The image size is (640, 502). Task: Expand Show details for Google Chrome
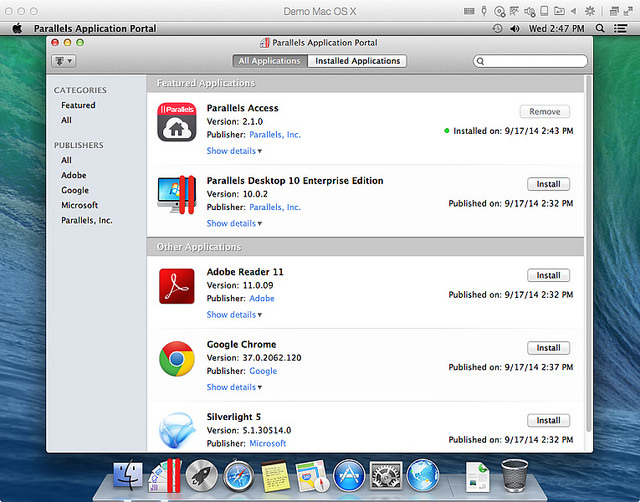pos(234,387)
